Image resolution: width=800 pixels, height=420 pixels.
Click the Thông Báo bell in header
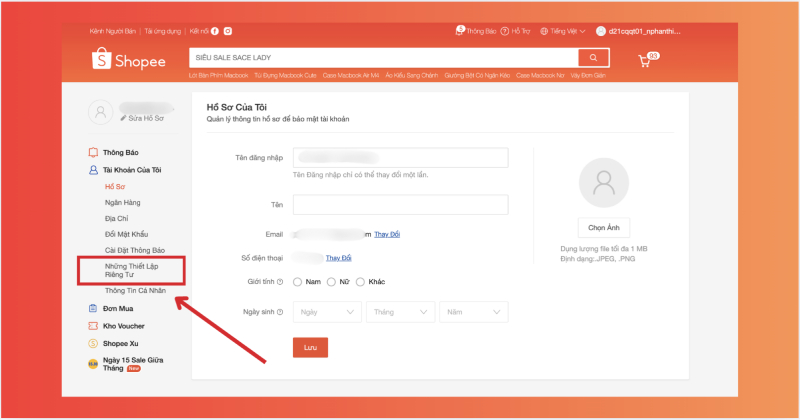(460, 32)
